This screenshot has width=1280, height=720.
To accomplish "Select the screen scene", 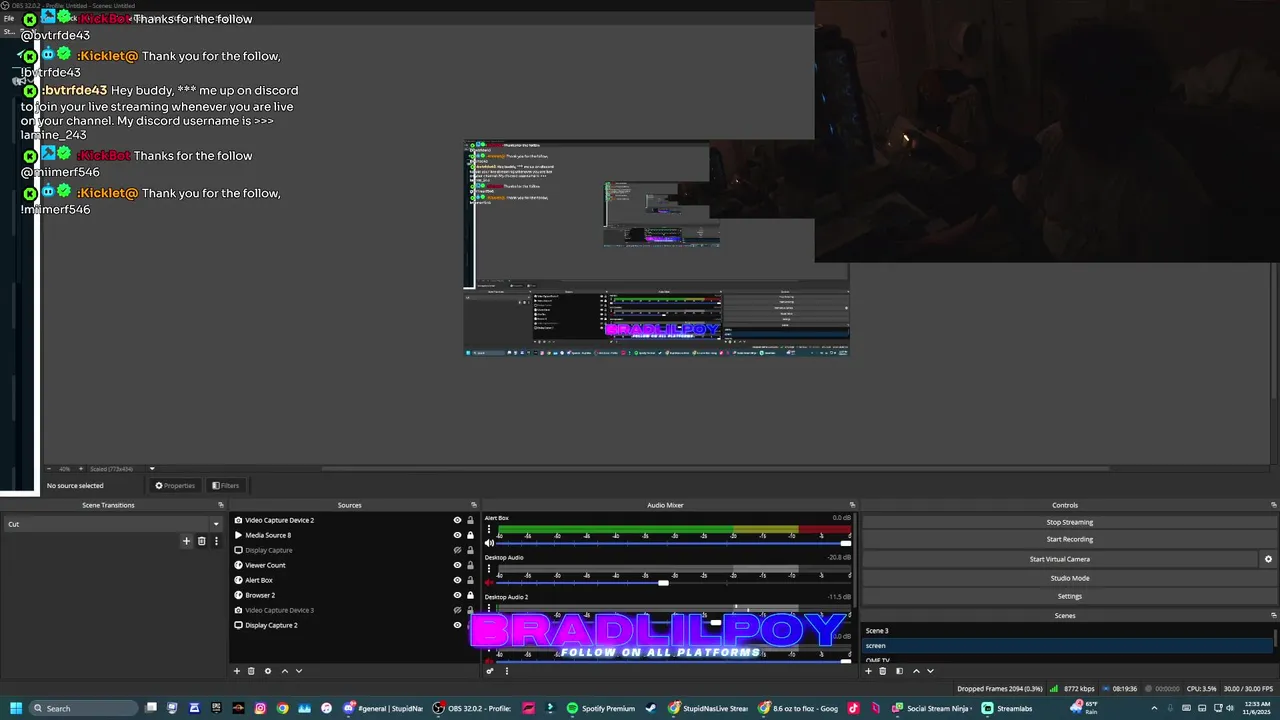I will pyautogui.click(x=1065, y=646).
